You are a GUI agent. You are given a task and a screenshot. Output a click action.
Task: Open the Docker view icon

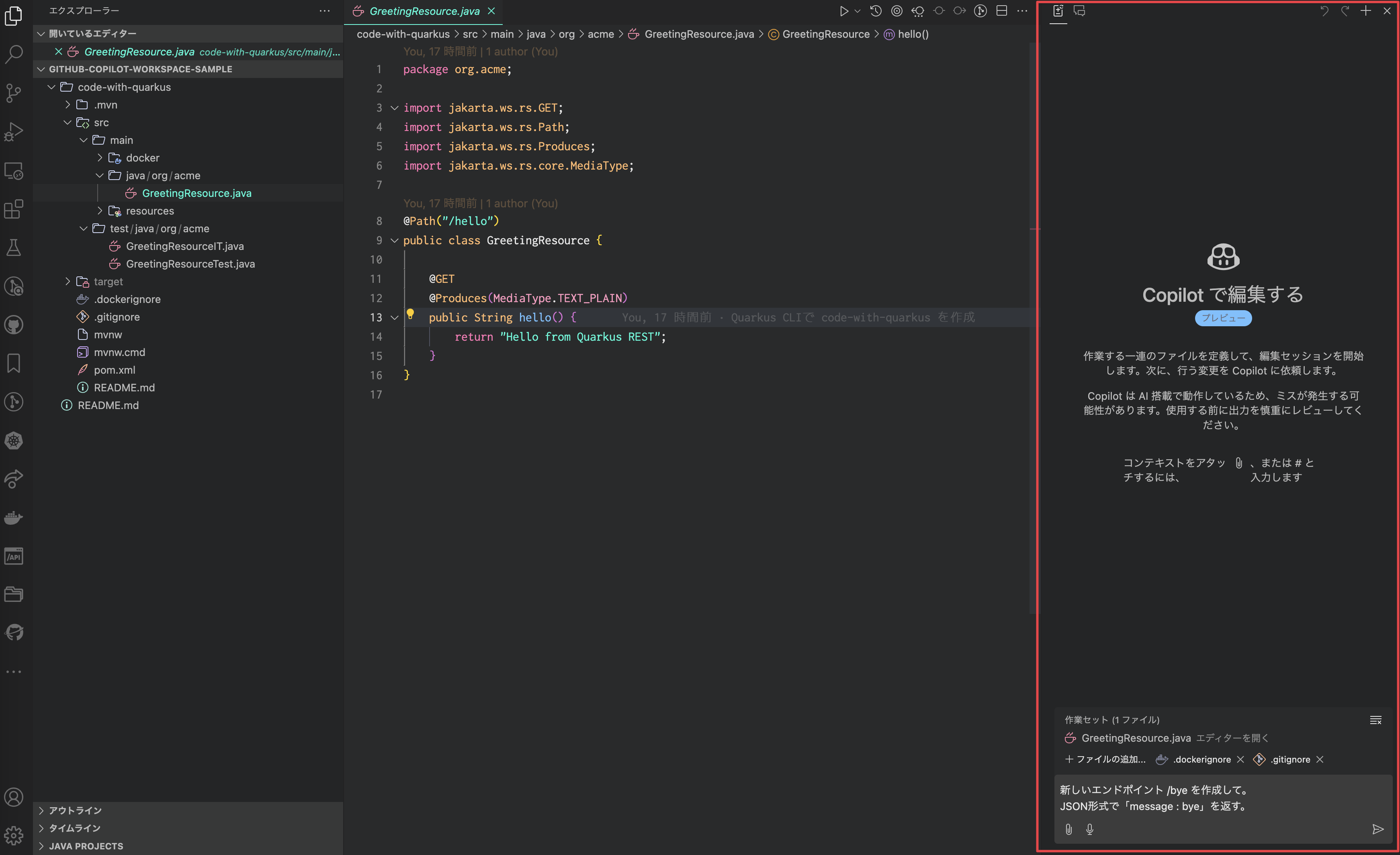point(14,517)
